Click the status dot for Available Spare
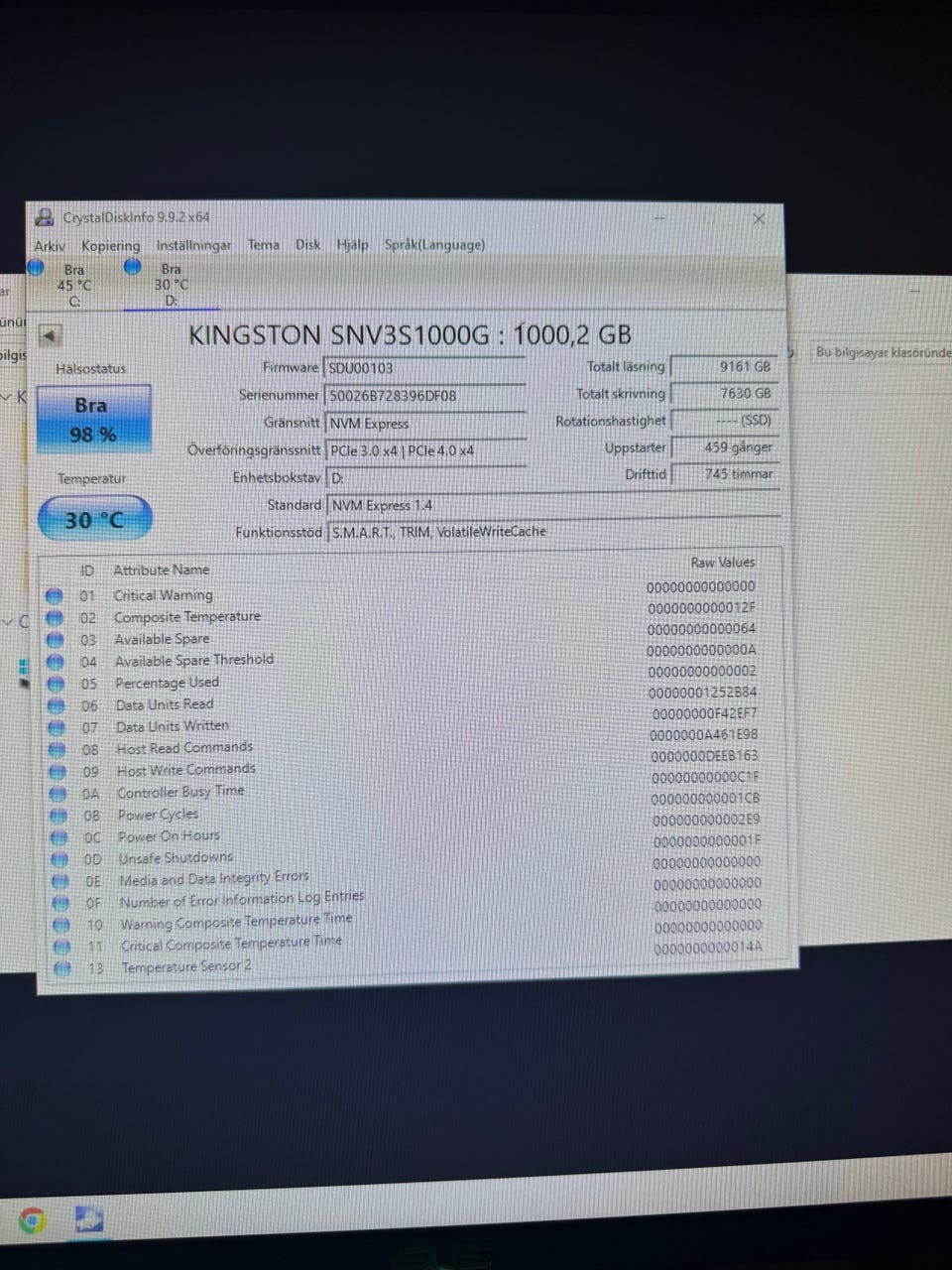The height and width of the screenshot is (1270, 952). (x=56, y=640)
